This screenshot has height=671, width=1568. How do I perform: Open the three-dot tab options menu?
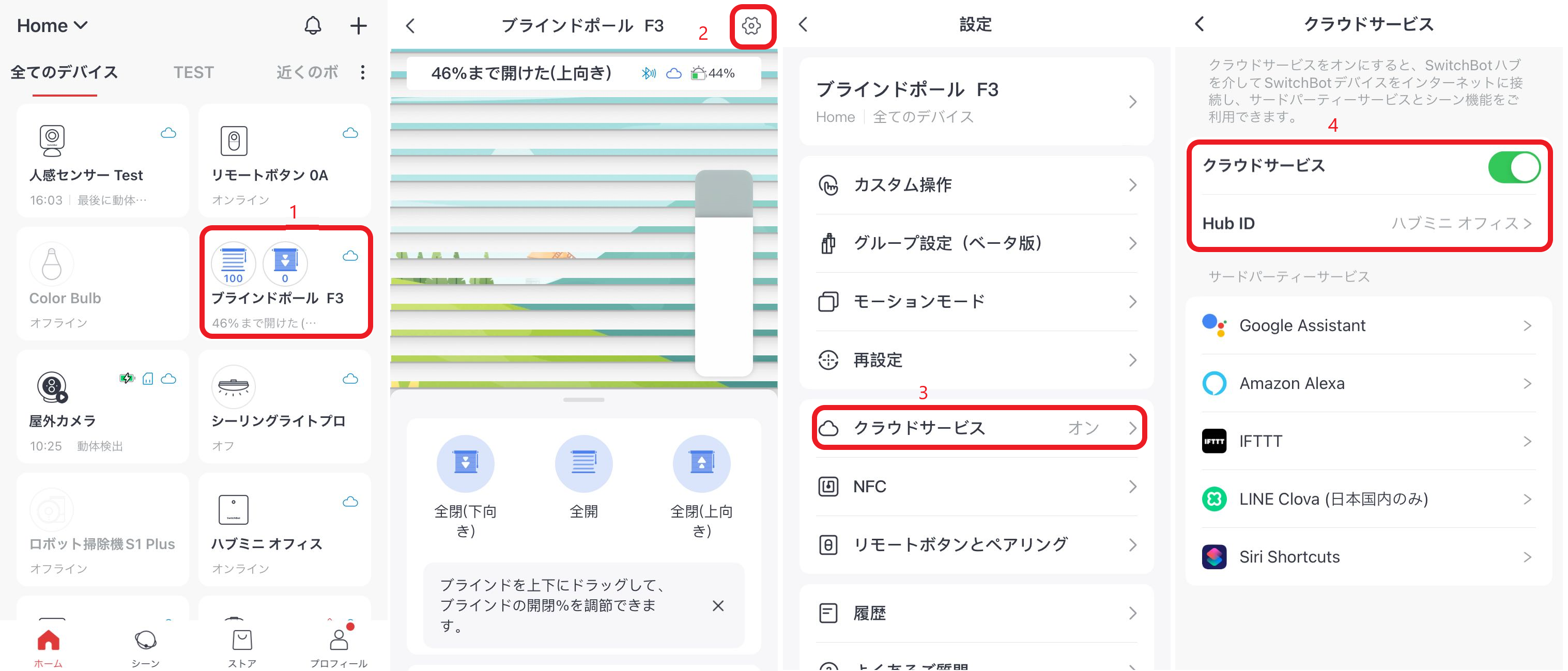(363, 72)
